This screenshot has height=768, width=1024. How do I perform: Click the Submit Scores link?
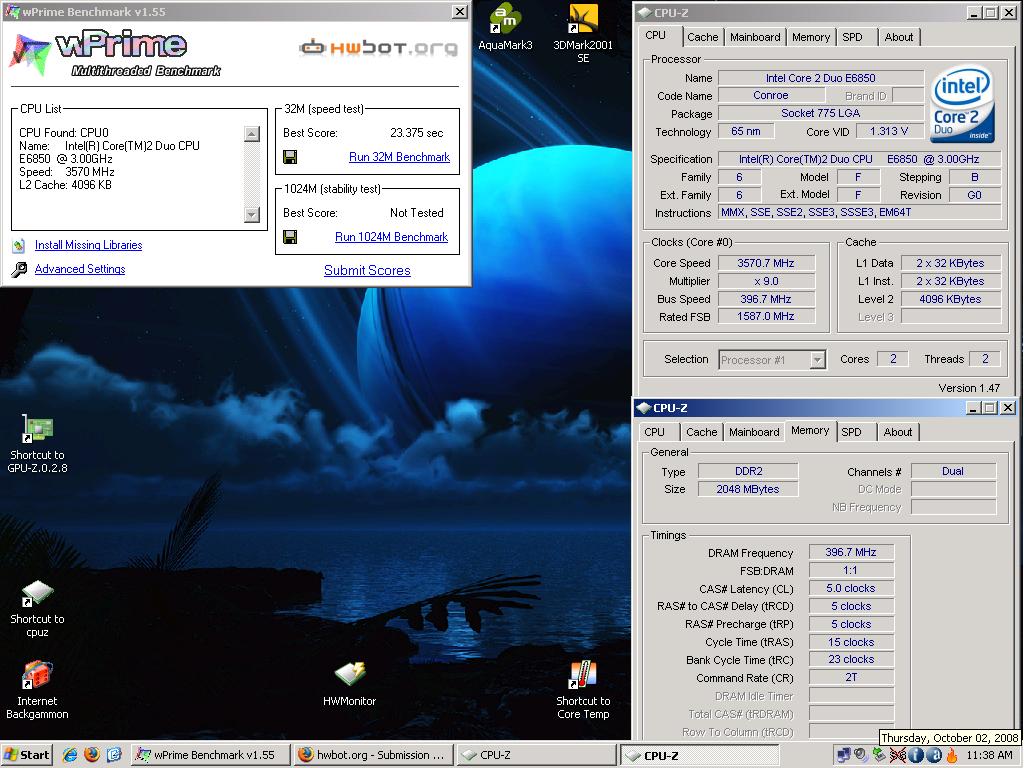coord(367,270)
